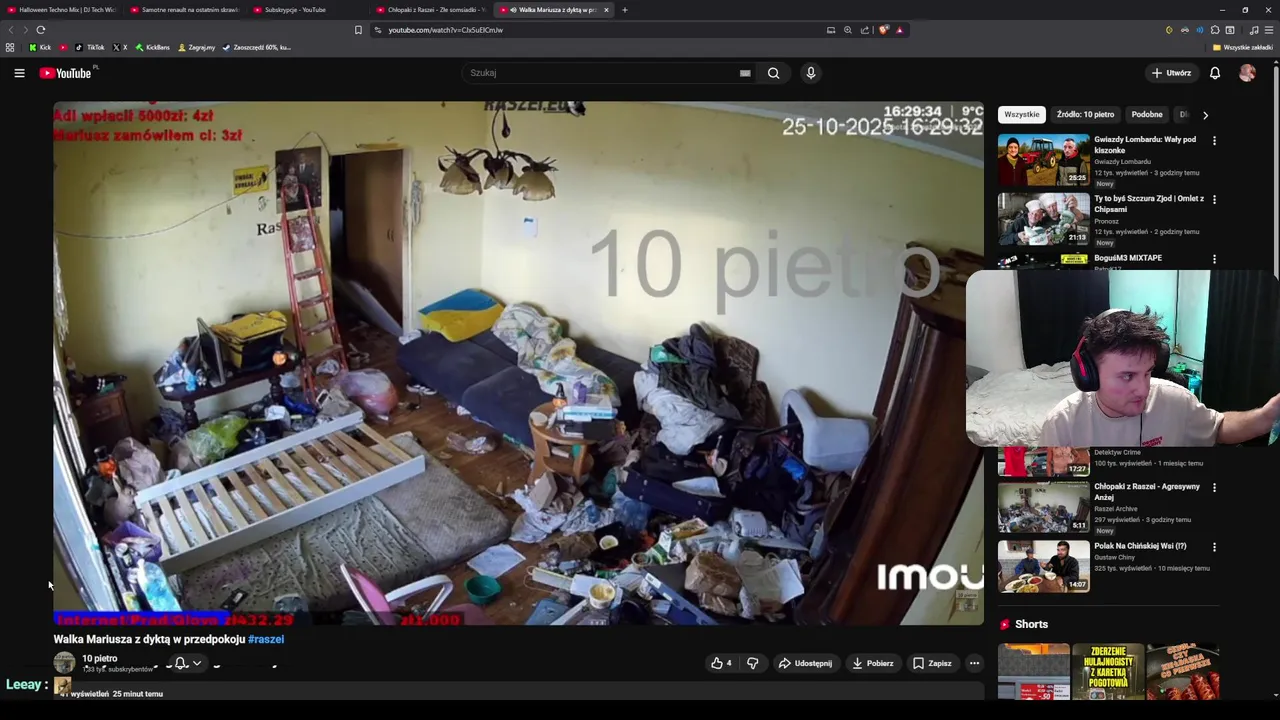The height and width of the screenshot is (720, 1280).
Task: Open the TikTok bookmark
Action: pos(90,47)
